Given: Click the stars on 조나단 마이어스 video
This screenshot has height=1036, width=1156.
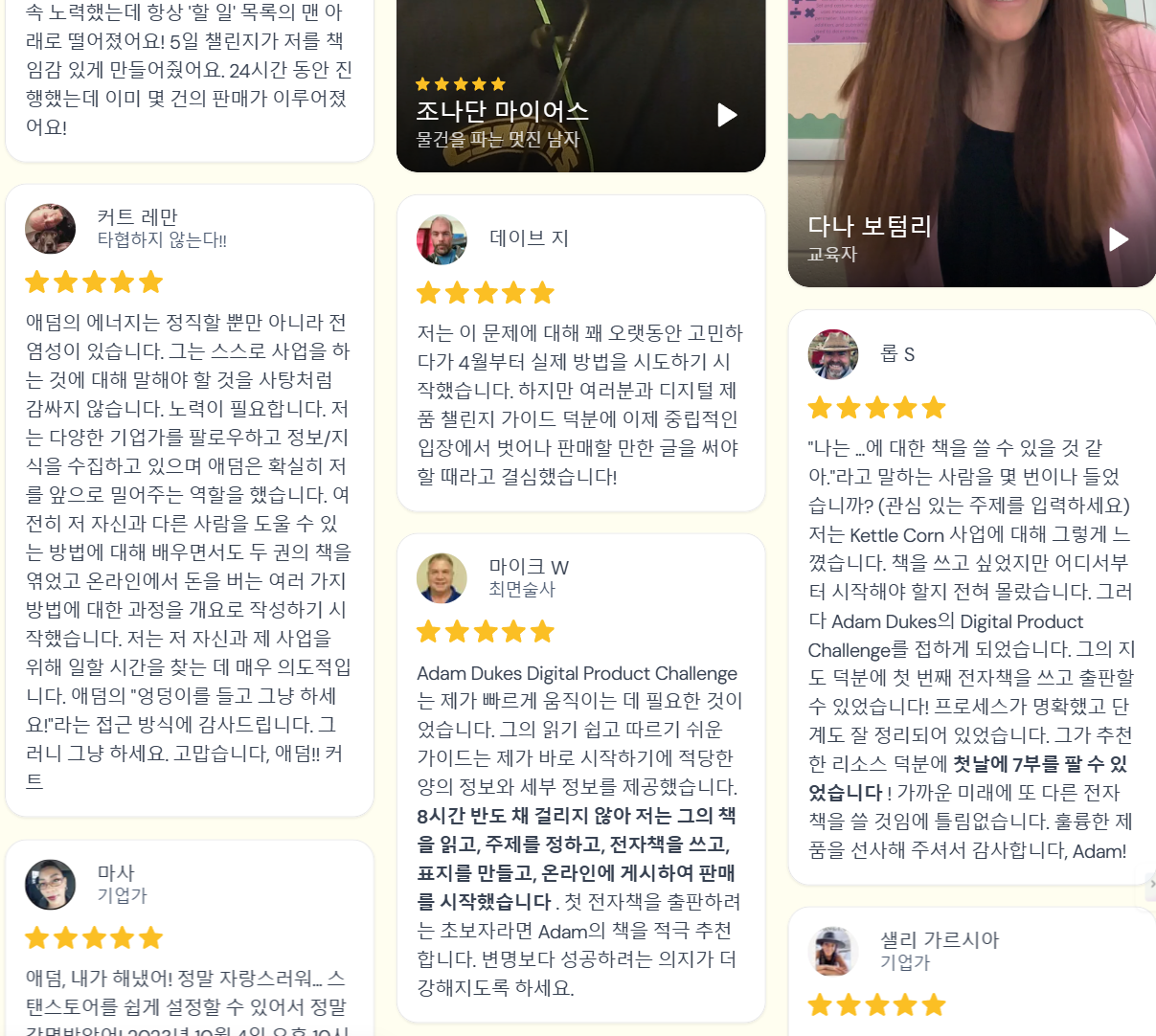Looking at the screenshot, I should click(x=461, y=84).
